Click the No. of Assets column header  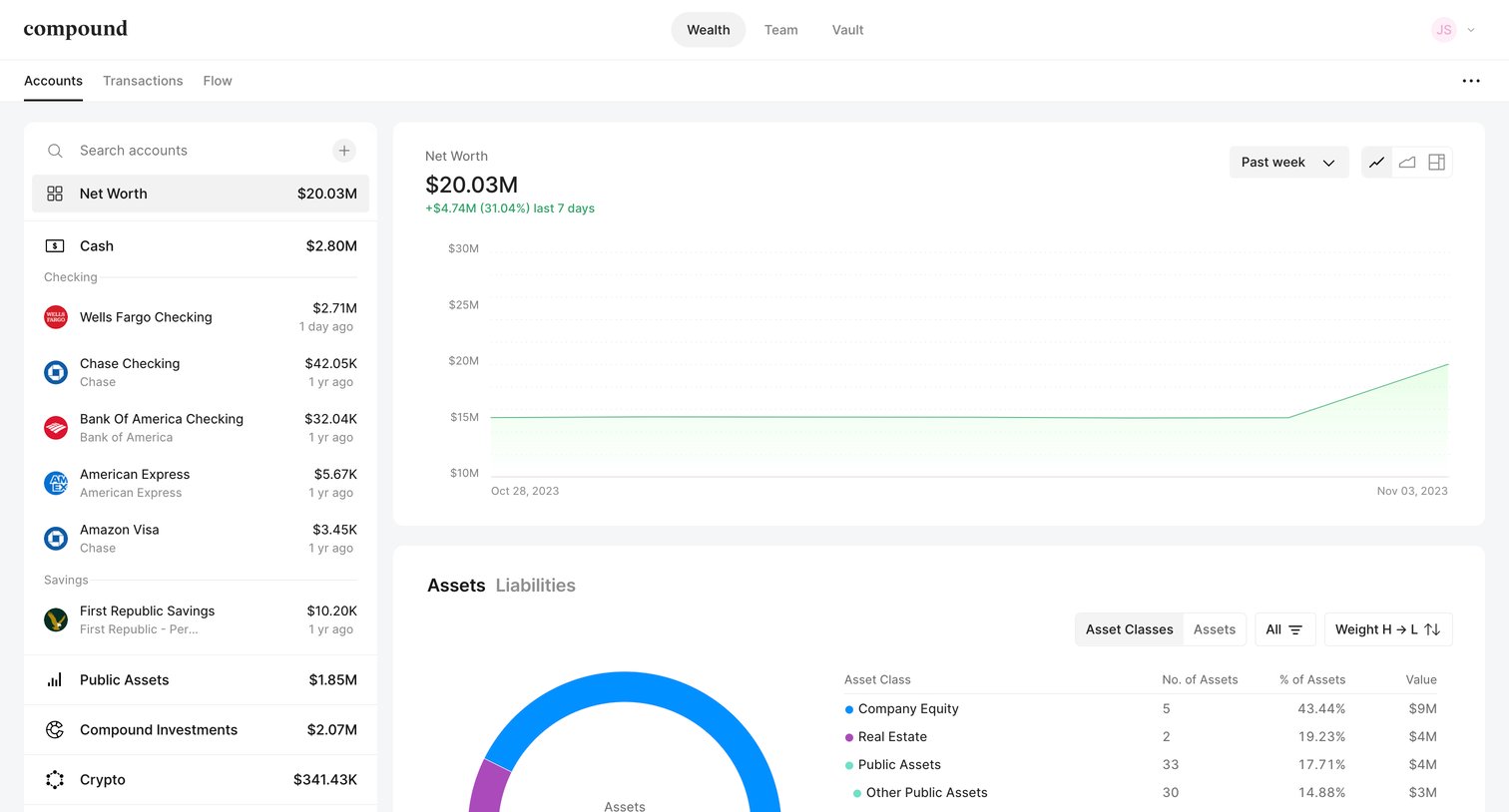coord(1200,680)
